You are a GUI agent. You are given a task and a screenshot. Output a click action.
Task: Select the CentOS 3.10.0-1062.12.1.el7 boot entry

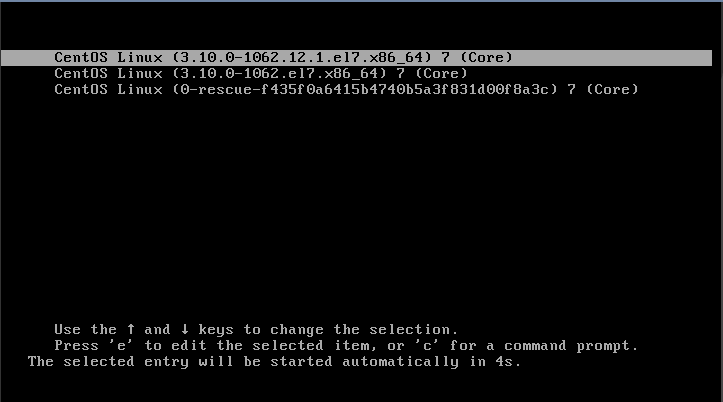click(356, 58)
